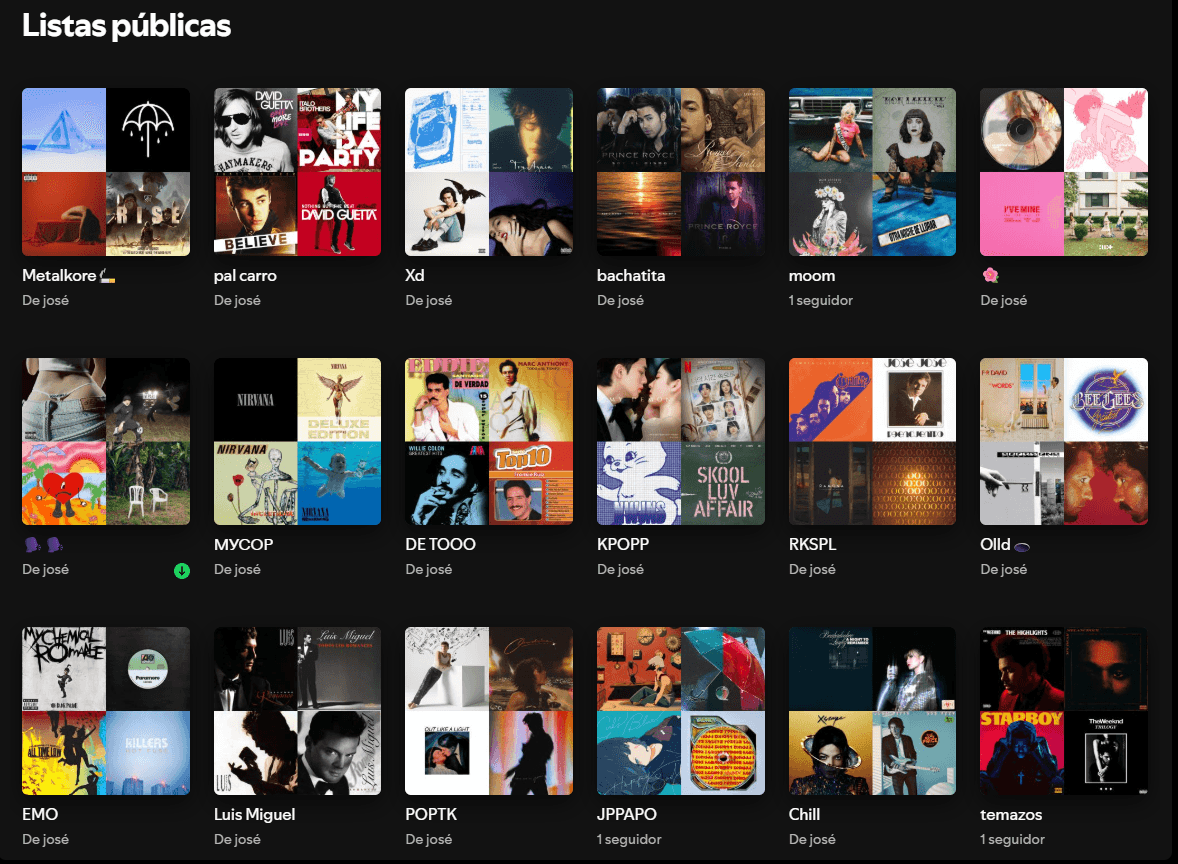Open the Chill playlist cover
The width and height of the screenshot is (1178, 864).
[x=872, y=711]
